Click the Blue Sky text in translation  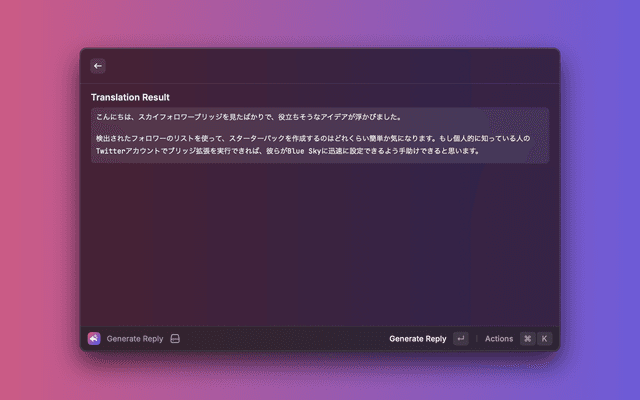303,152
